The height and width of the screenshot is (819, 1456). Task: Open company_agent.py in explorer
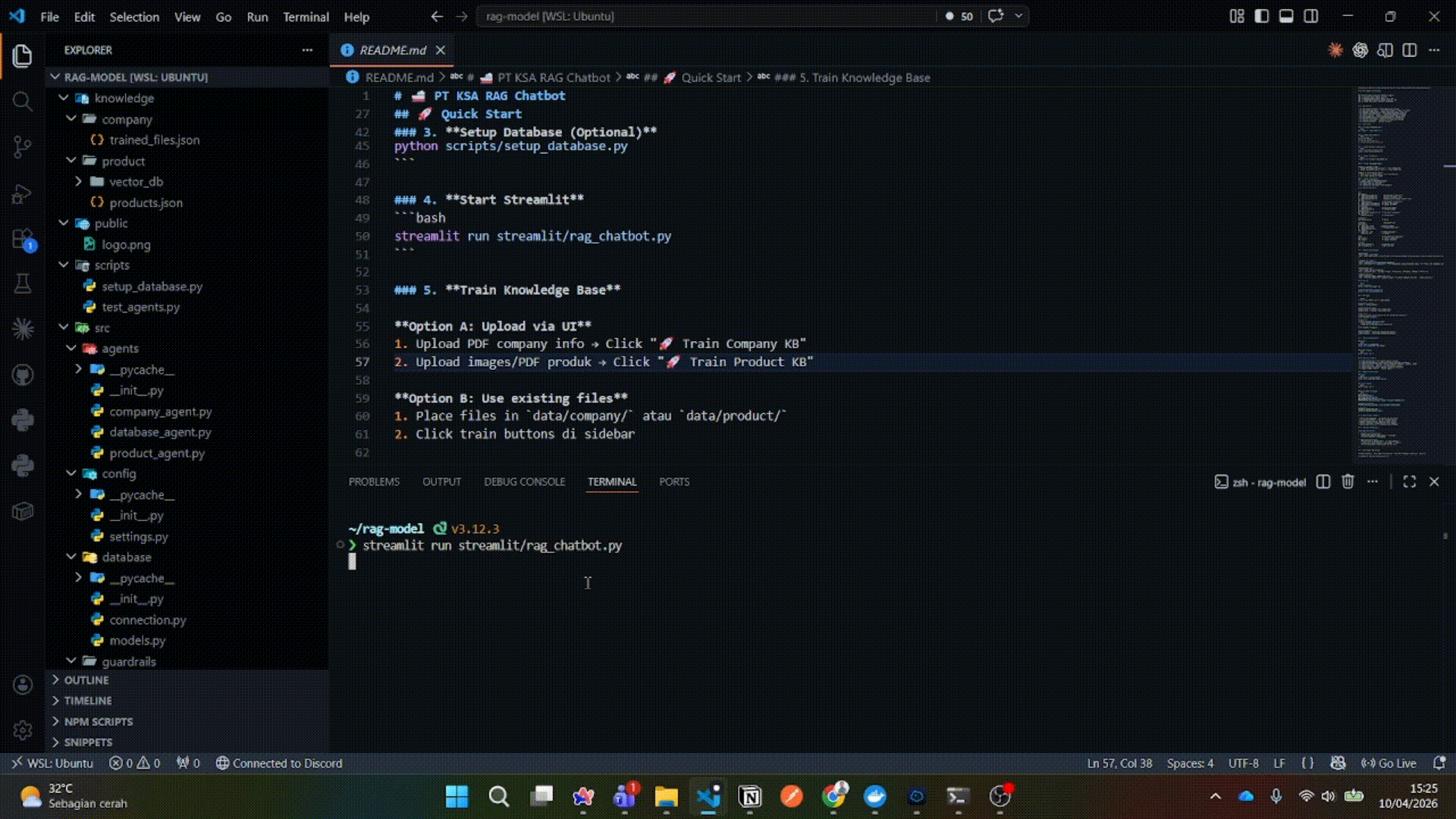click(160, 412)
